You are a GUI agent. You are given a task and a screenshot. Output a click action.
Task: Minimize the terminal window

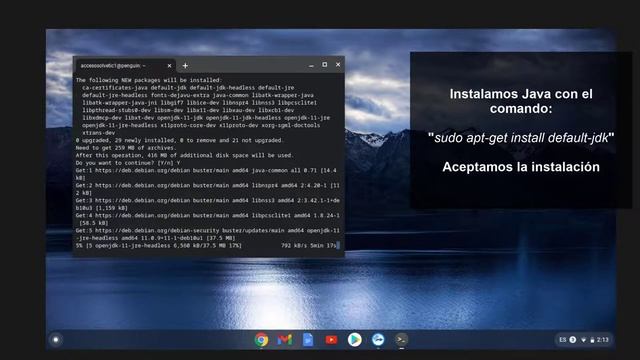pyautogui.click(x=311, y=65)
